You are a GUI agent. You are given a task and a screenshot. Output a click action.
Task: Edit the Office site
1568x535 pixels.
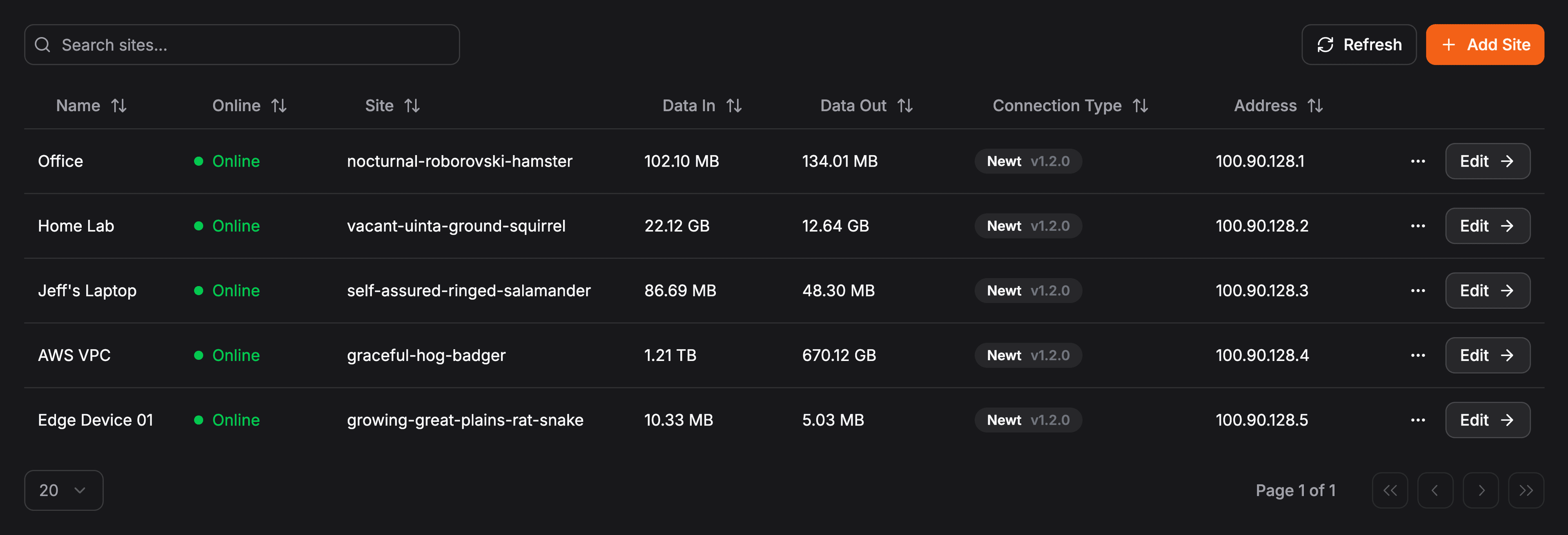tap(1487, 161)
